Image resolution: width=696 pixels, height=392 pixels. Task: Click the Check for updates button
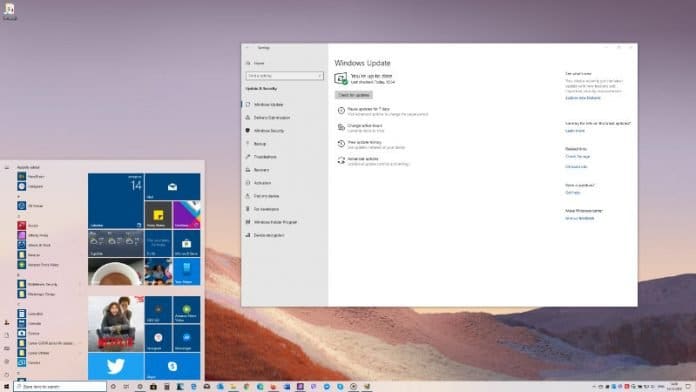coord(353,95)
